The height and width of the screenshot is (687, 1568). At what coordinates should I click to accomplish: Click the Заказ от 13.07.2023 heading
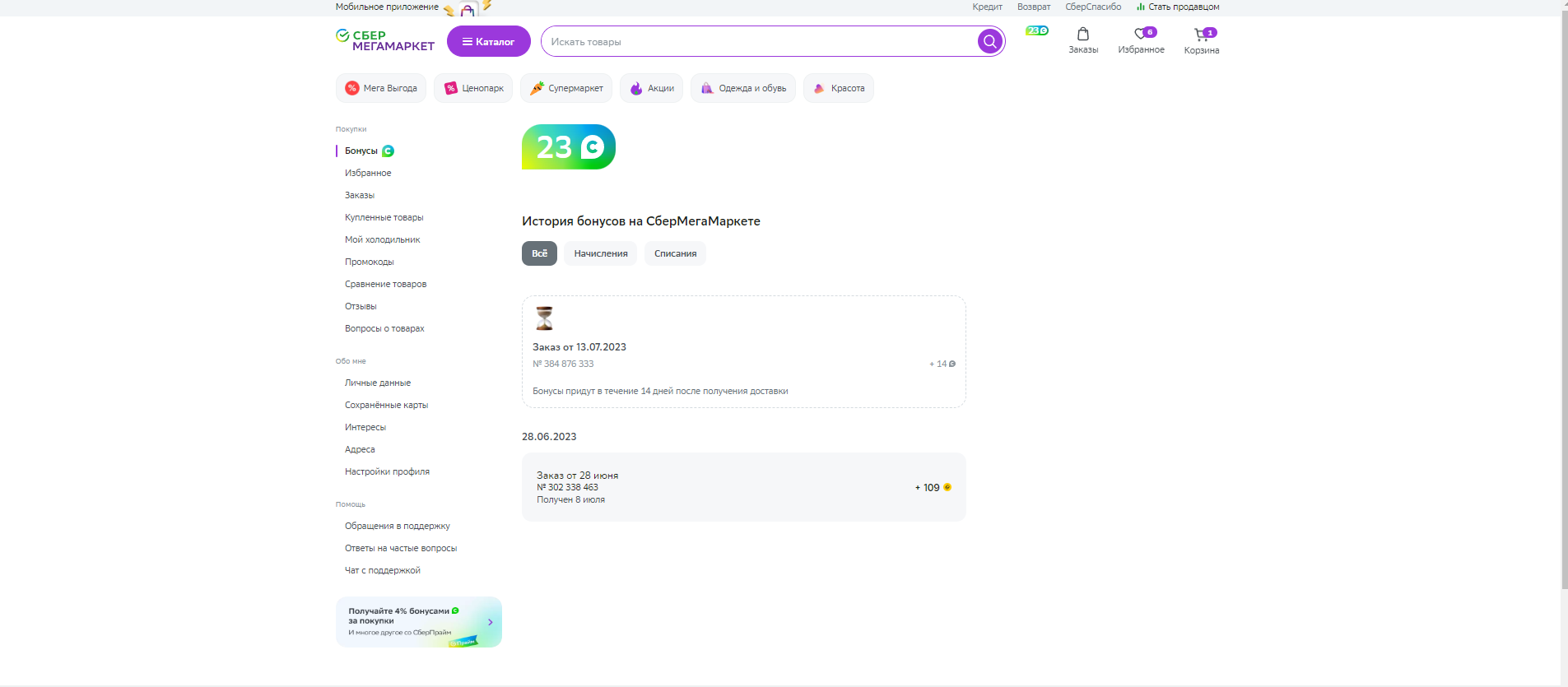(x=579, y=347)
